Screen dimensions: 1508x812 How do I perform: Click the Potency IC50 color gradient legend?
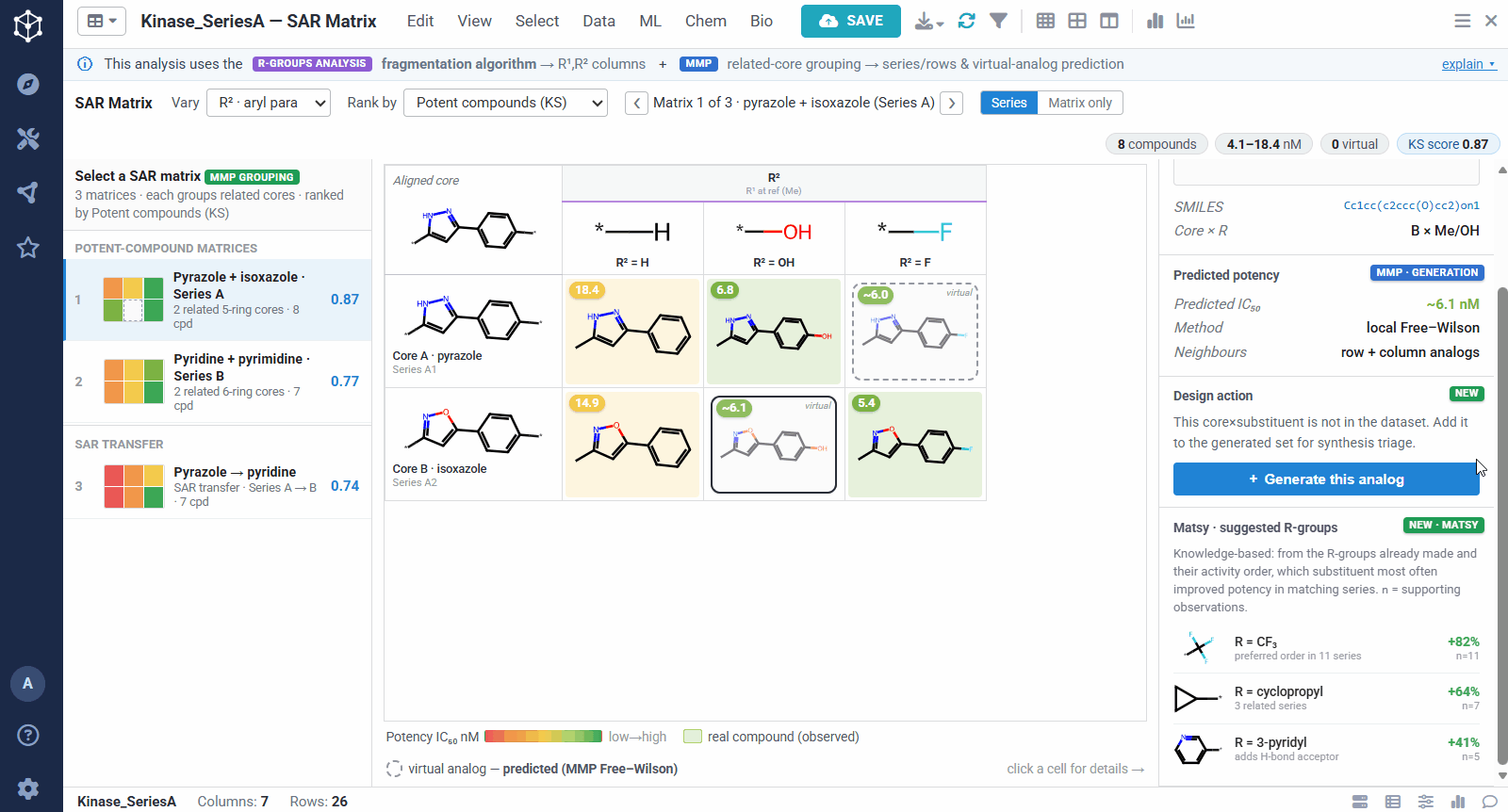pyautogui.click(x=543, y=737)
